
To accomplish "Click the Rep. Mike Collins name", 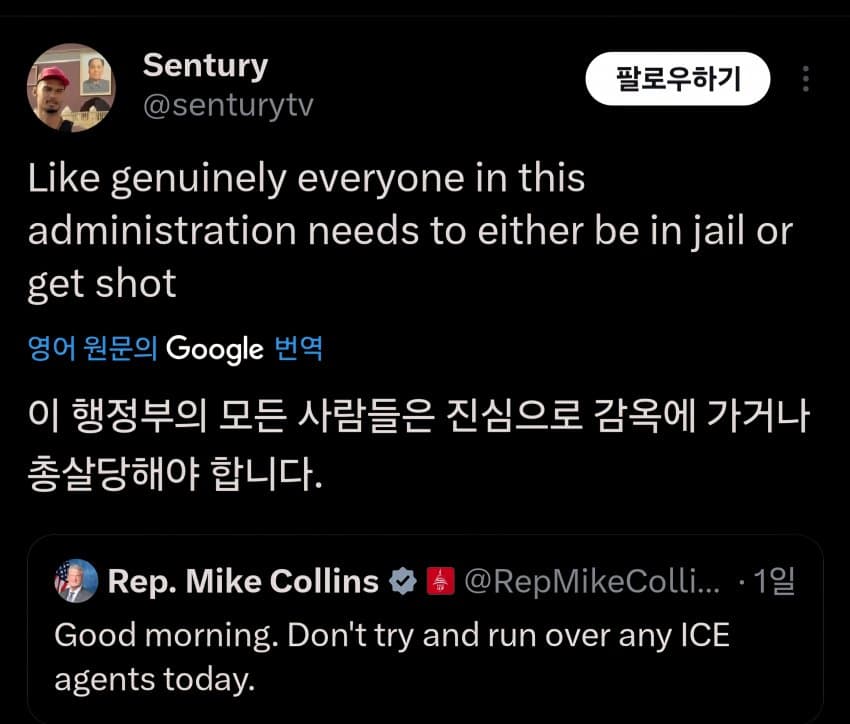I will click(243, 581).
